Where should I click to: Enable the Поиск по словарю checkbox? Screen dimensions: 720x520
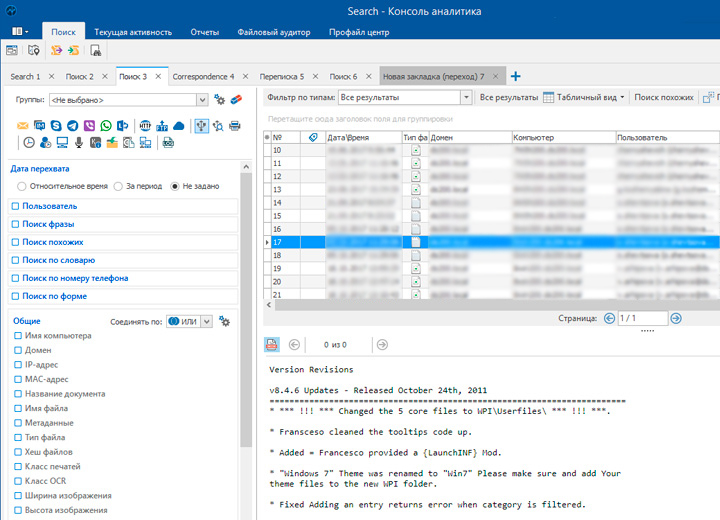pyautogui.click(x=16, y=260)
